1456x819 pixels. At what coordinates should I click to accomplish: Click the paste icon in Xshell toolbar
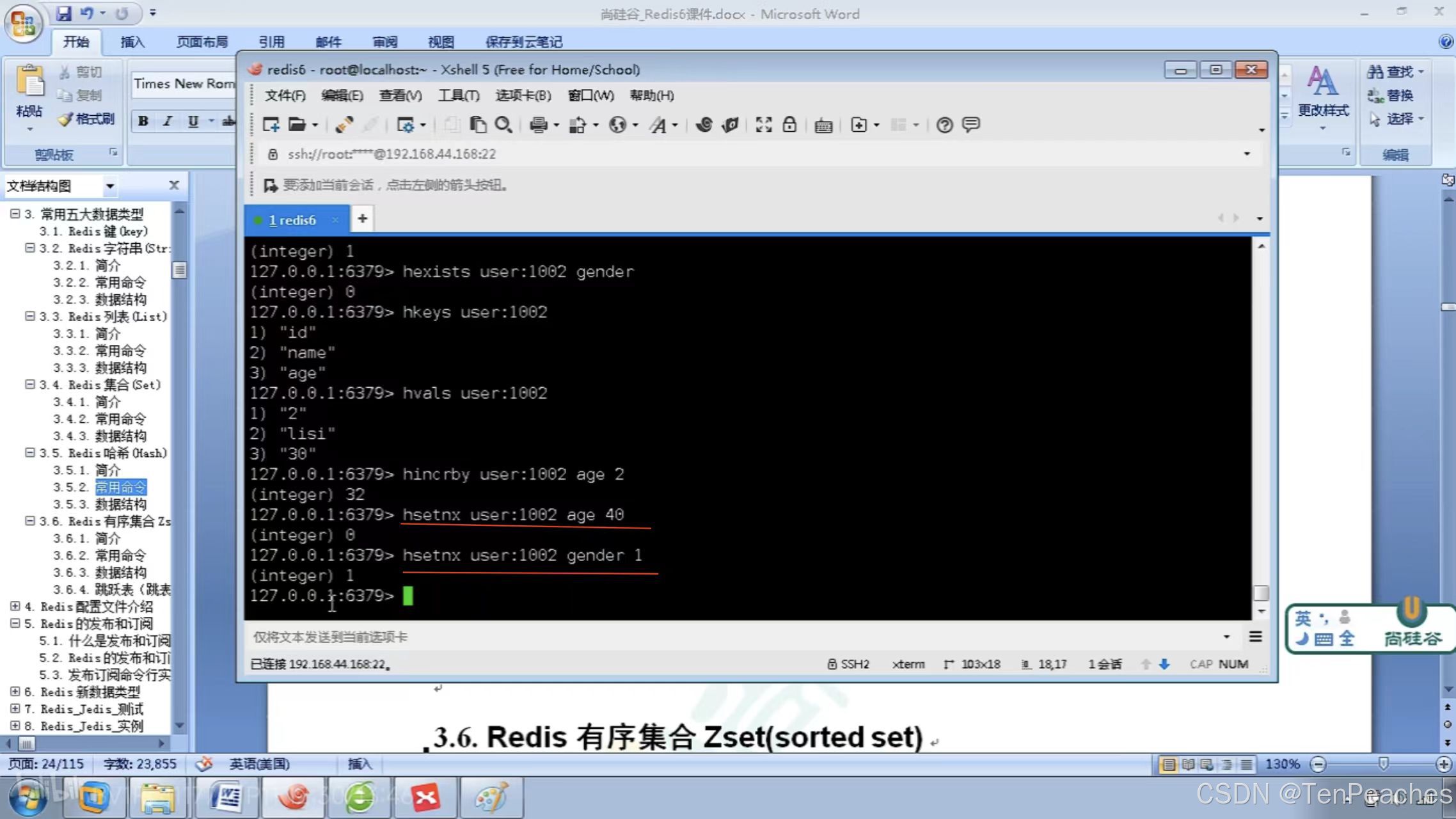pos(477,125)
